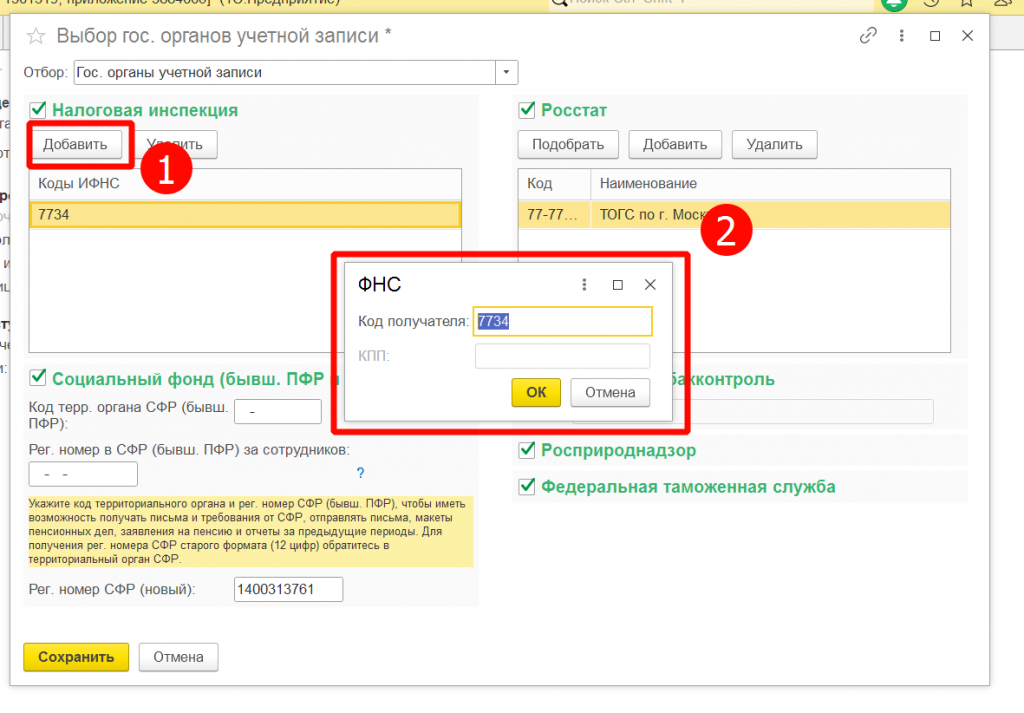The height and width of the screenshot is (713, 1024).
Task: Disable Федеральная таможенная служба checkbox
Action: [527, 486]
